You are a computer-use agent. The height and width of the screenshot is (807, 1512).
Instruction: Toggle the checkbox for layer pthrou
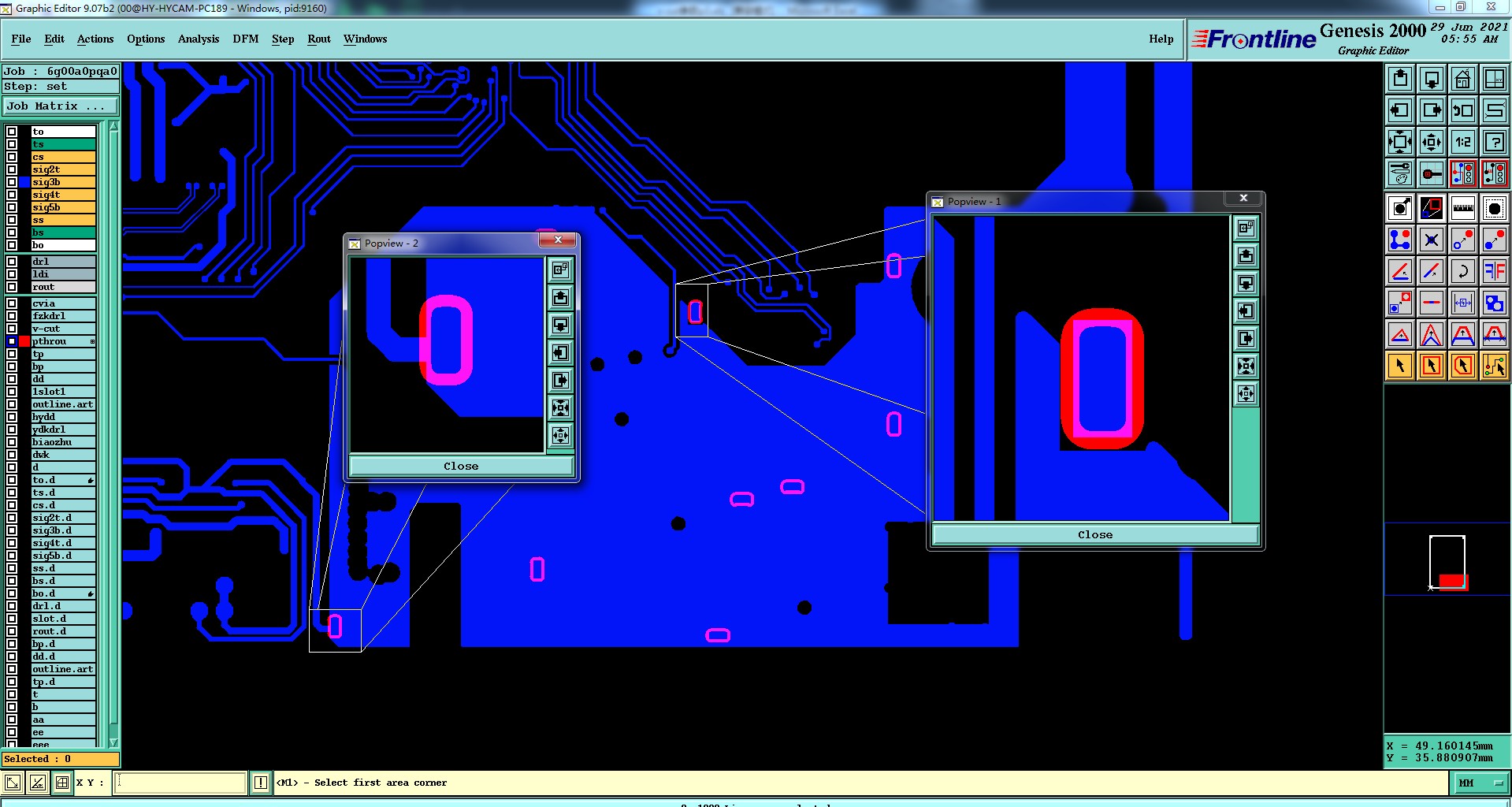[12, 341]
